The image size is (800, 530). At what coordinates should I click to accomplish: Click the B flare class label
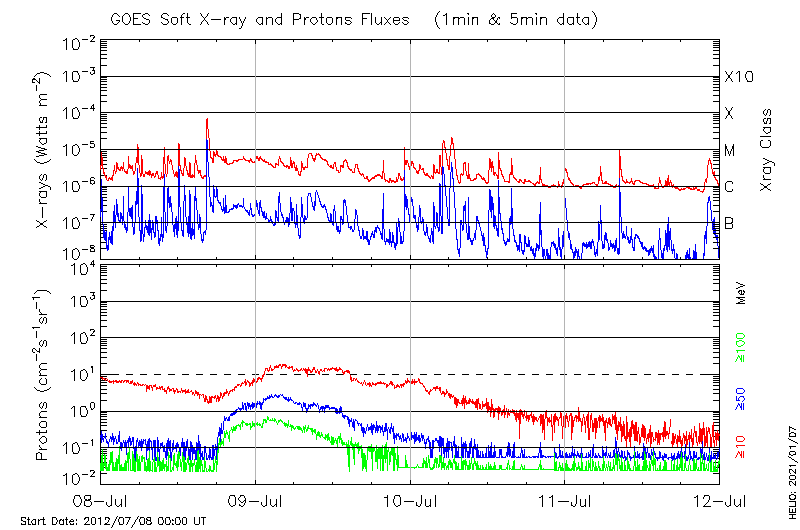729,223
